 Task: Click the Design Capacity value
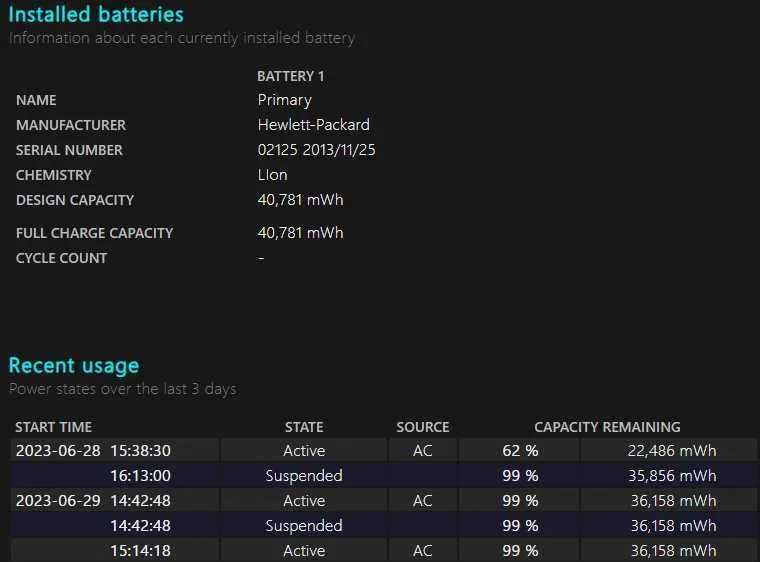pyautogui.click(x=300, y=200)
